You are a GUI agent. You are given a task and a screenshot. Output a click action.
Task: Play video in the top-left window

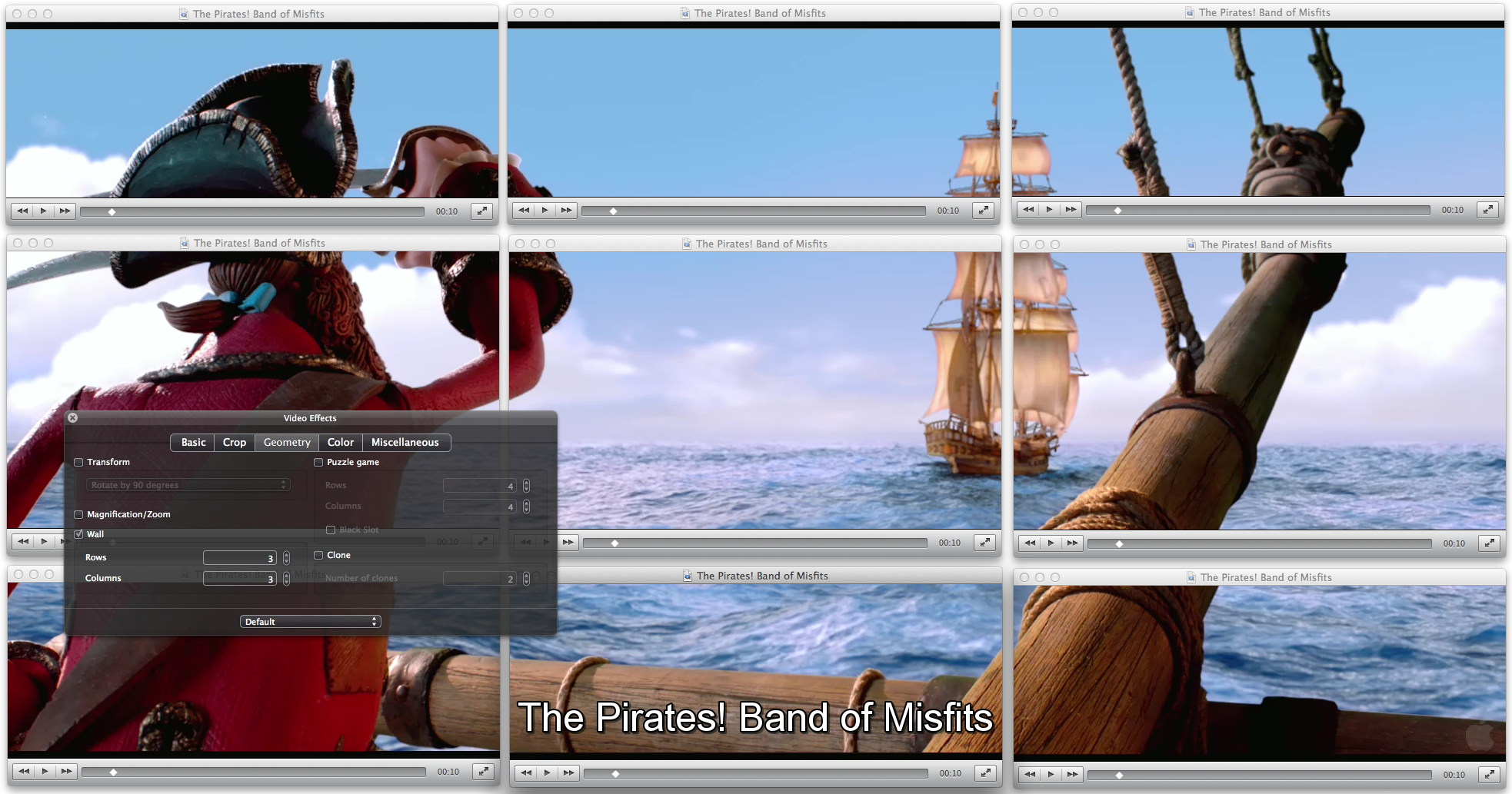44,211
